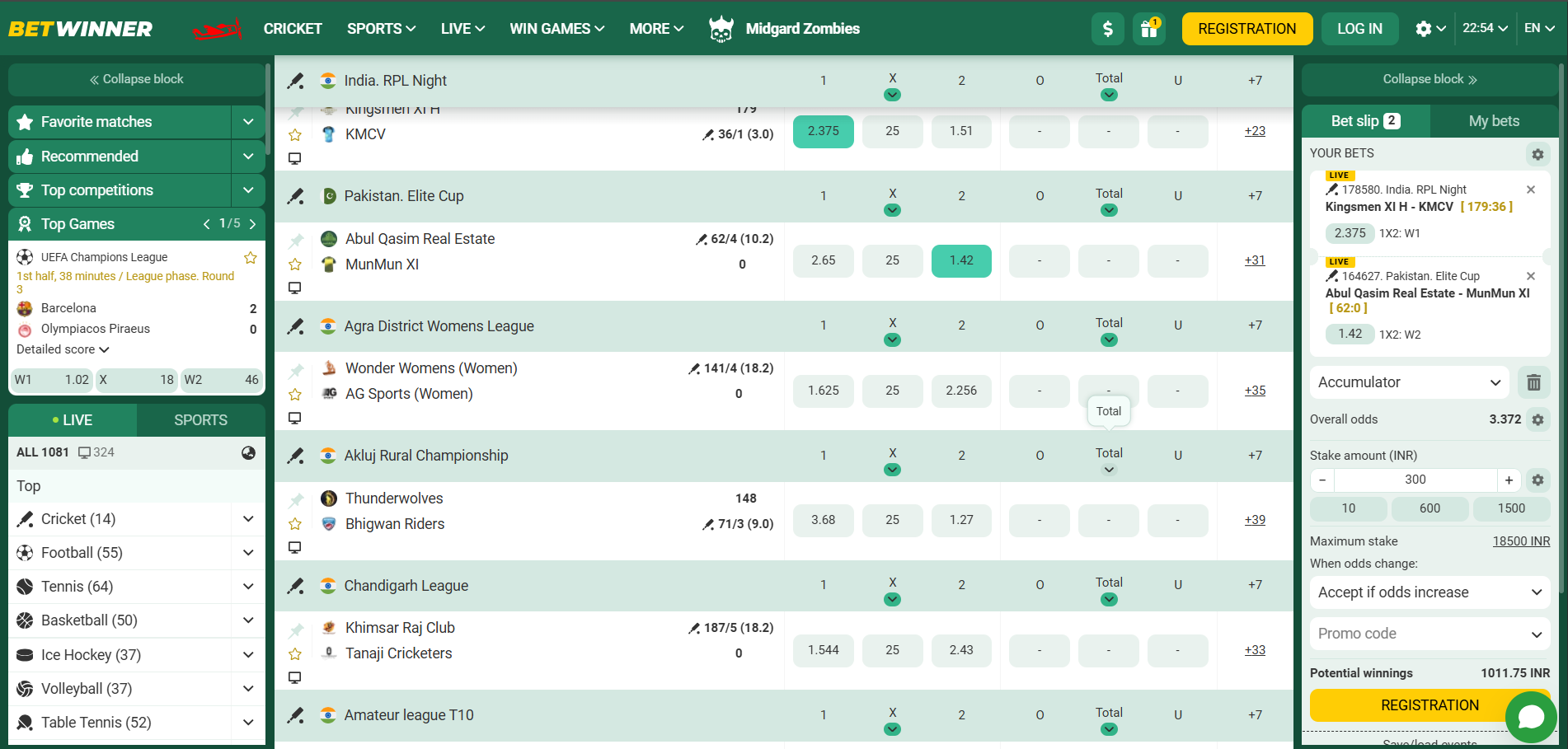Select the 2.375 odds for Kingsmen XI H
Image resolution: width=1568 pixels, height=749 pixels.
click(x=823, y=131)
